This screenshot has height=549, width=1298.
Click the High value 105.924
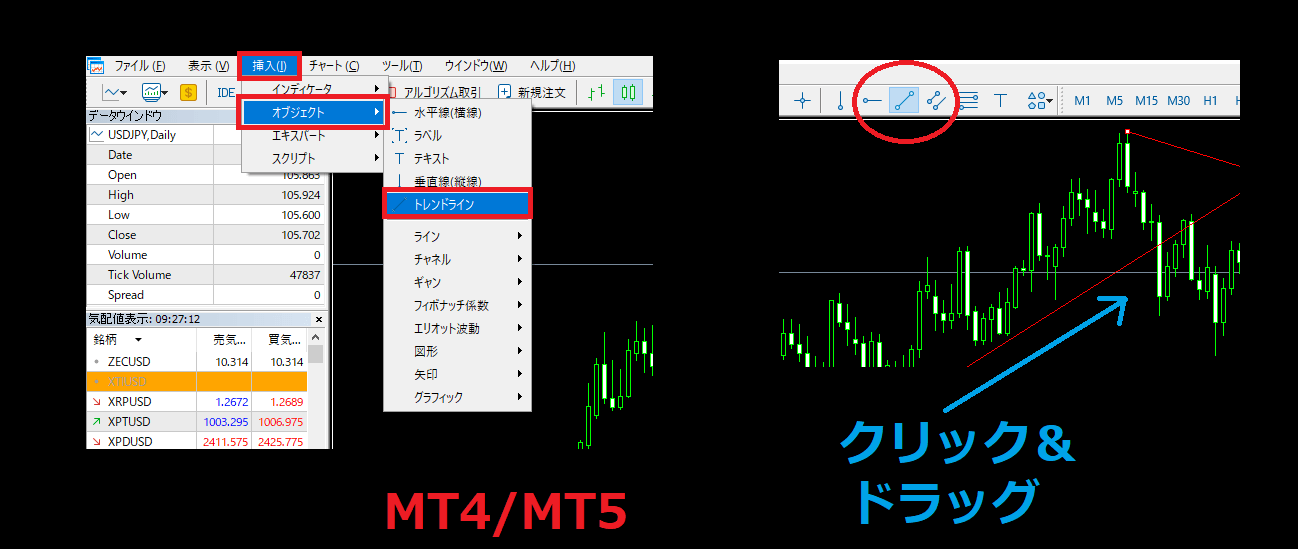(x=300, y=195)
